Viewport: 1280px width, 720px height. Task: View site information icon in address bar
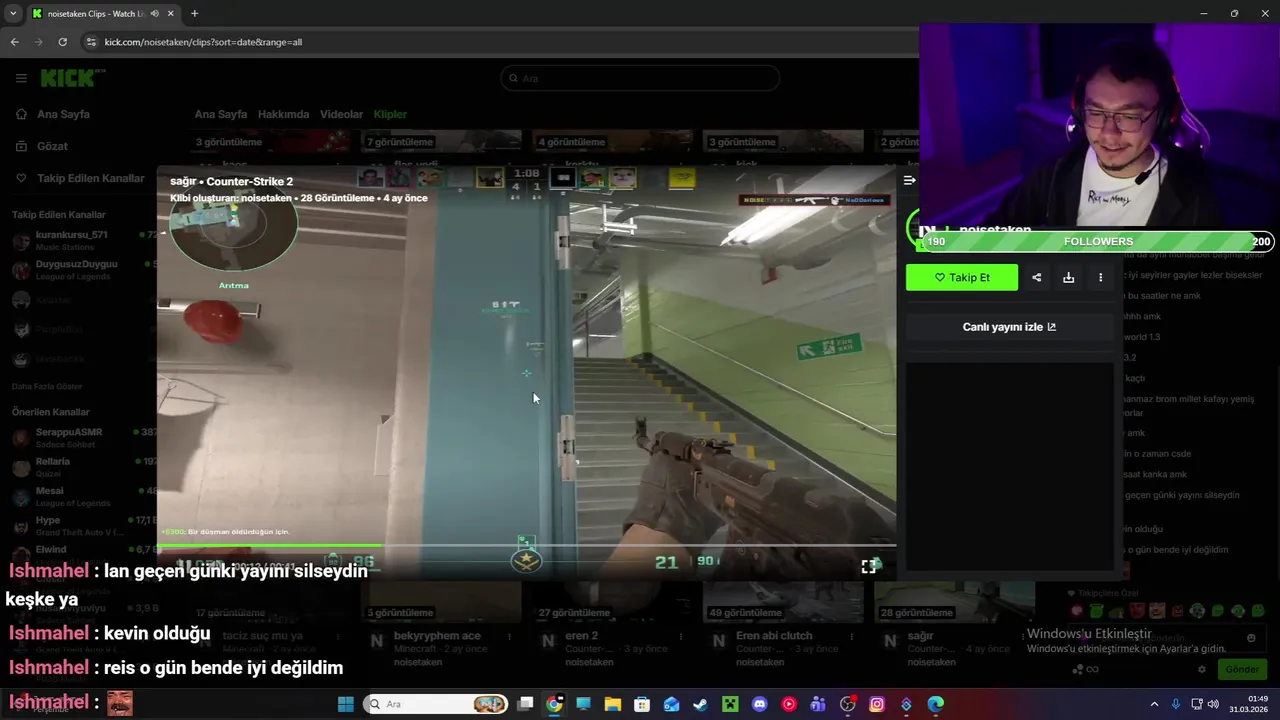[x=91, y=42]
